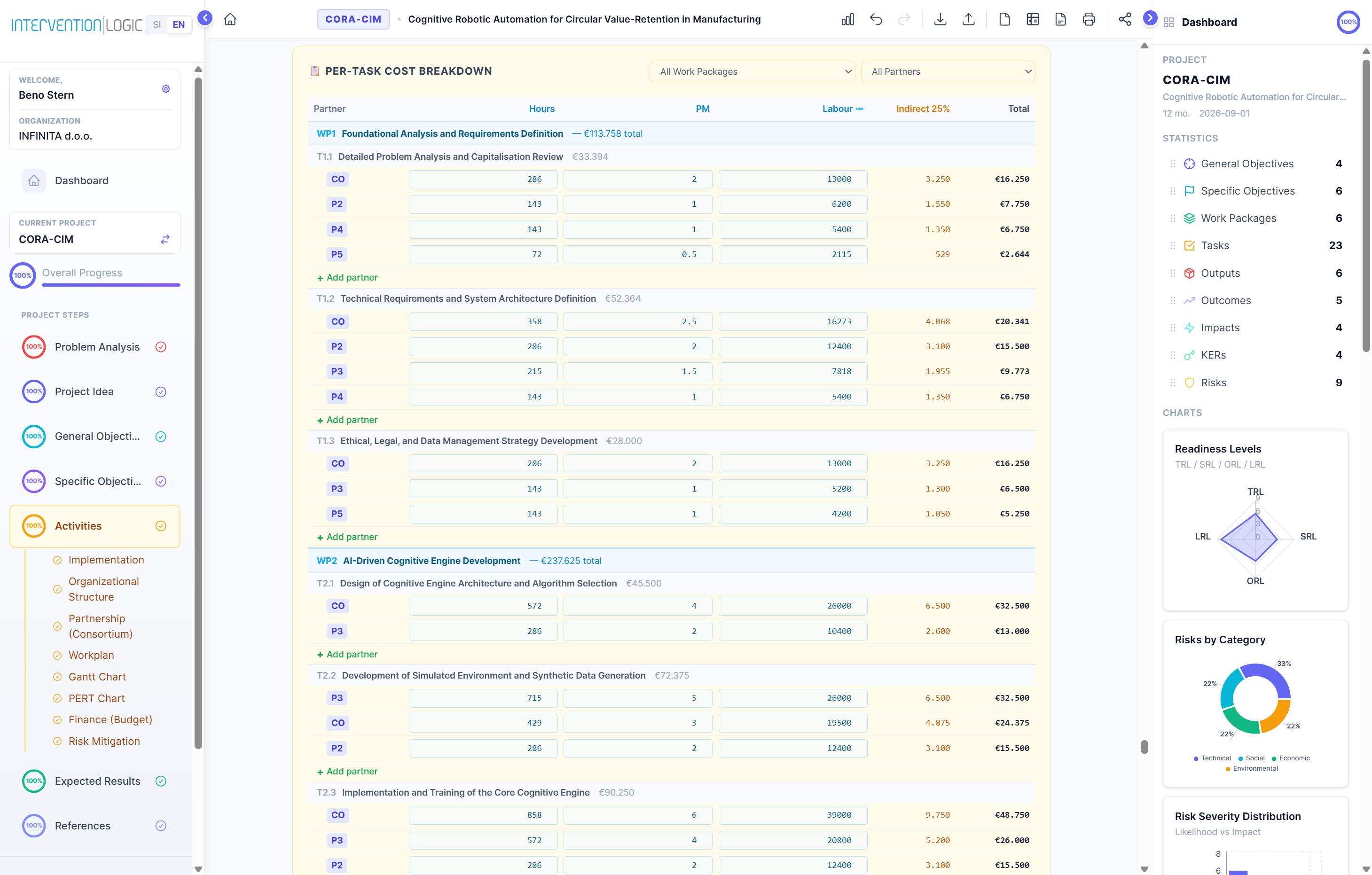The height and width of the screenshot is (875, 1372).
Task: Toggle the Labour column mode indicator
Action: [860, 109]
